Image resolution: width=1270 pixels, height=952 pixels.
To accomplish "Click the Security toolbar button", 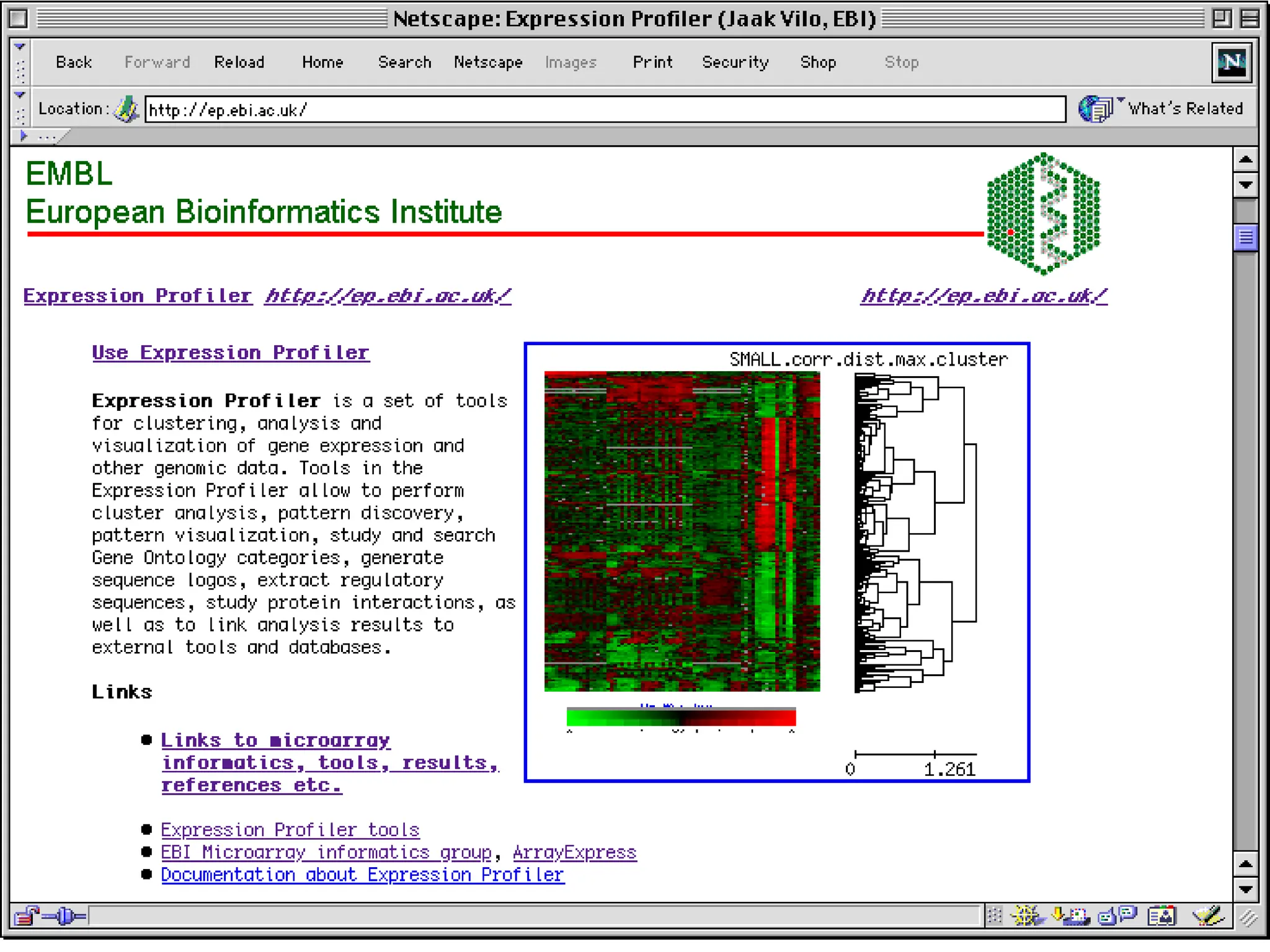I will 735,62.
